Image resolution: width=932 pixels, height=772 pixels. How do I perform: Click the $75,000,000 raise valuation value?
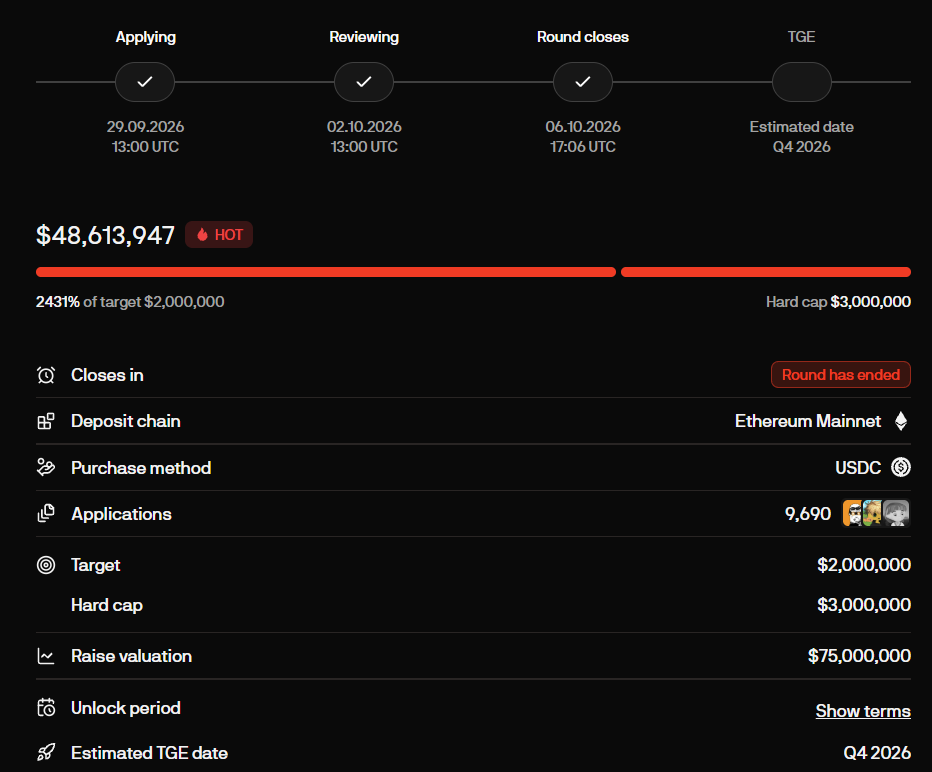click(859, 656)
